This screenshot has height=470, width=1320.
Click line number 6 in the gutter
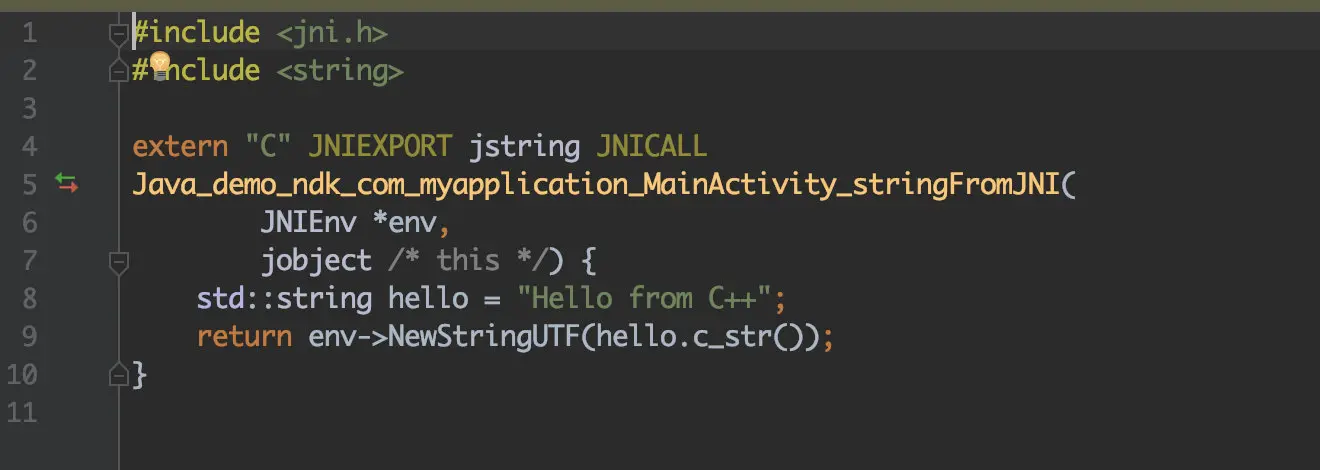28,223
